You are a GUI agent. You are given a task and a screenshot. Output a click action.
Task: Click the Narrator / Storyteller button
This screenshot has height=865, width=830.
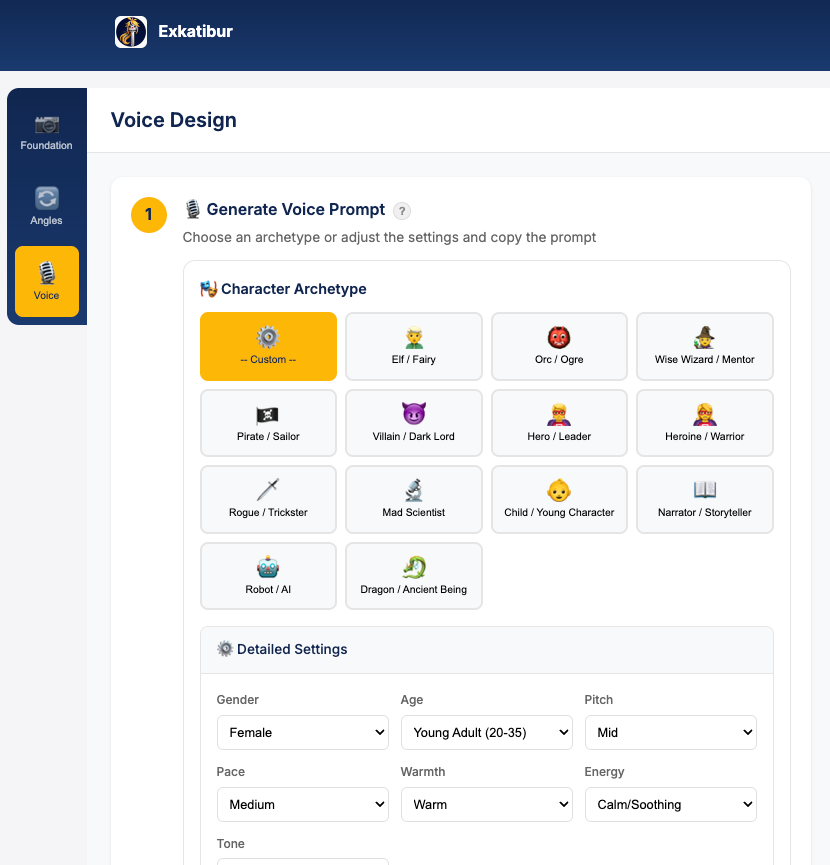click(x=705, y=499)
